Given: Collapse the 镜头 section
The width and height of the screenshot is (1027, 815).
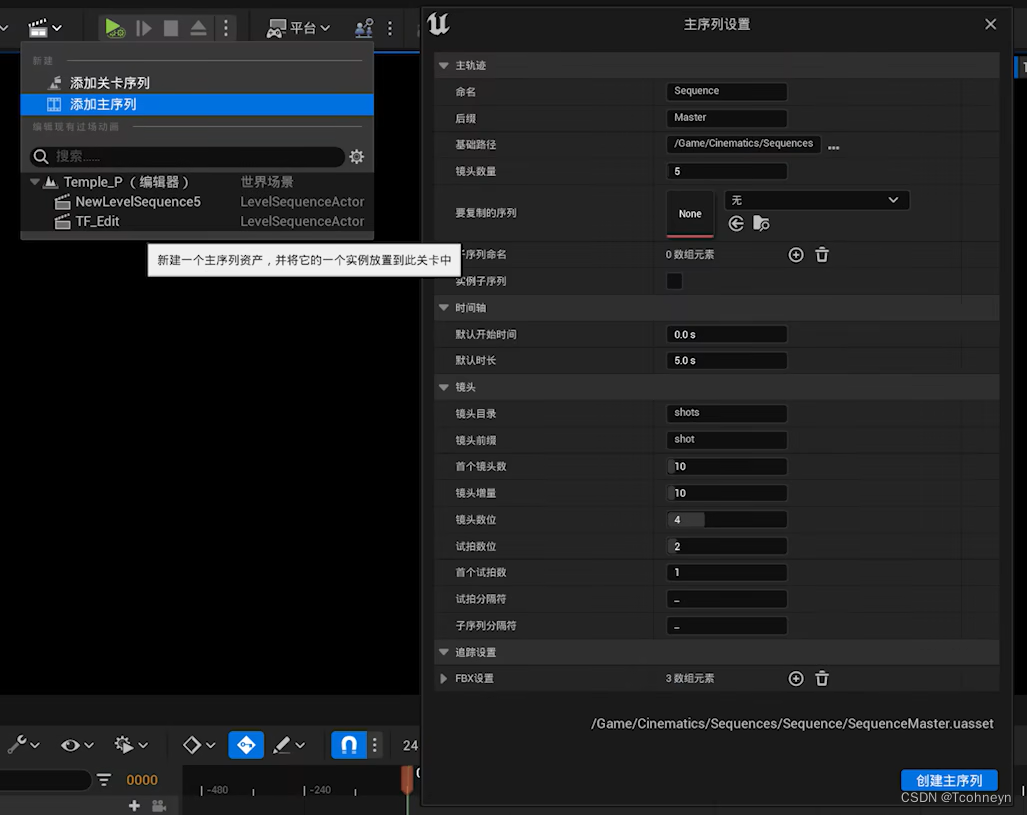Looking at the screenshot, I should [443, 387].
